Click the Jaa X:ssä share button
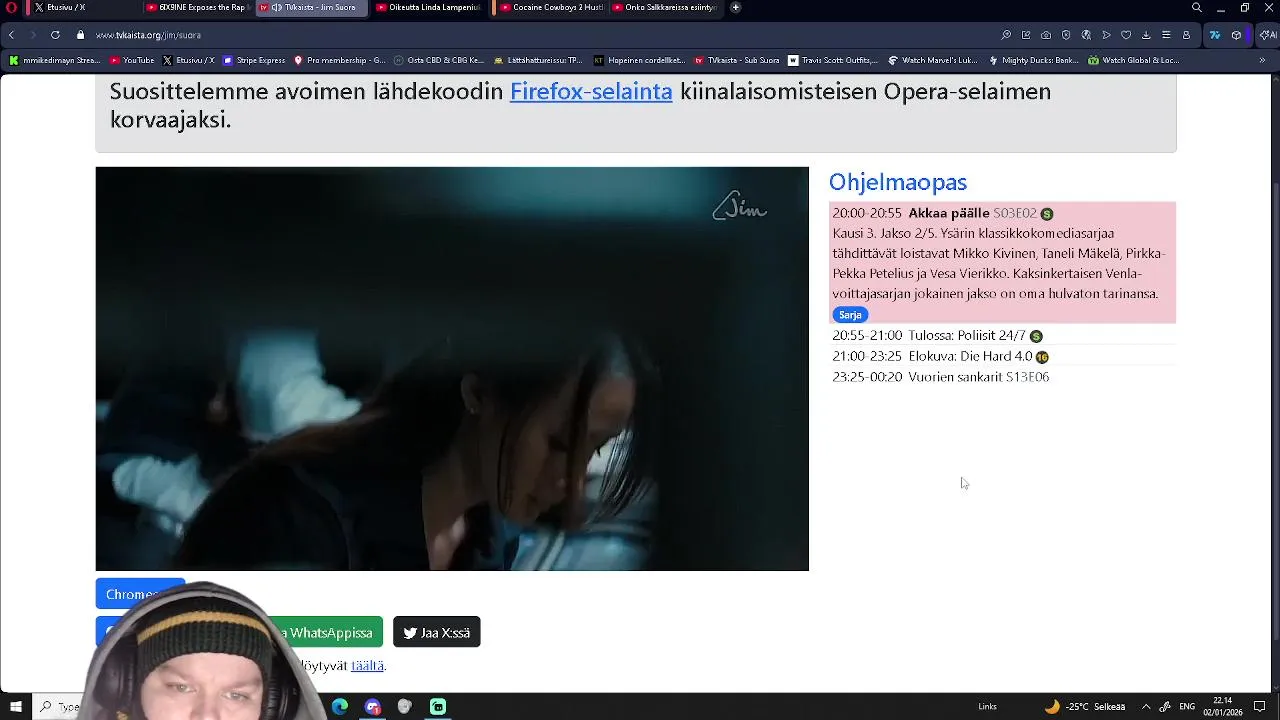This screenshot has height=720, width=1280. [437, 632]
